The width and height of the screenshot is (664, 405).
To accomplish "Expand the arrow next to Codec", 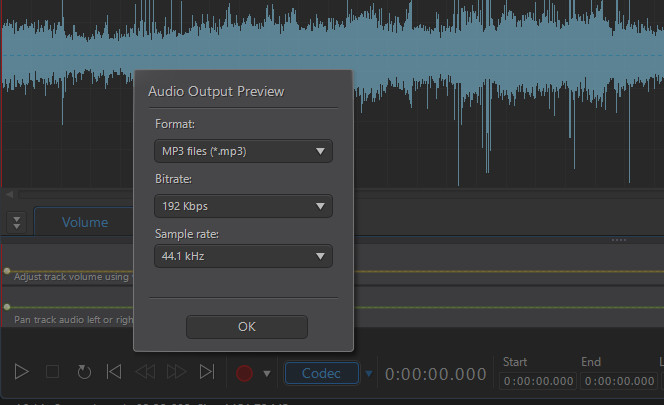I will click(x=368, y=373).
